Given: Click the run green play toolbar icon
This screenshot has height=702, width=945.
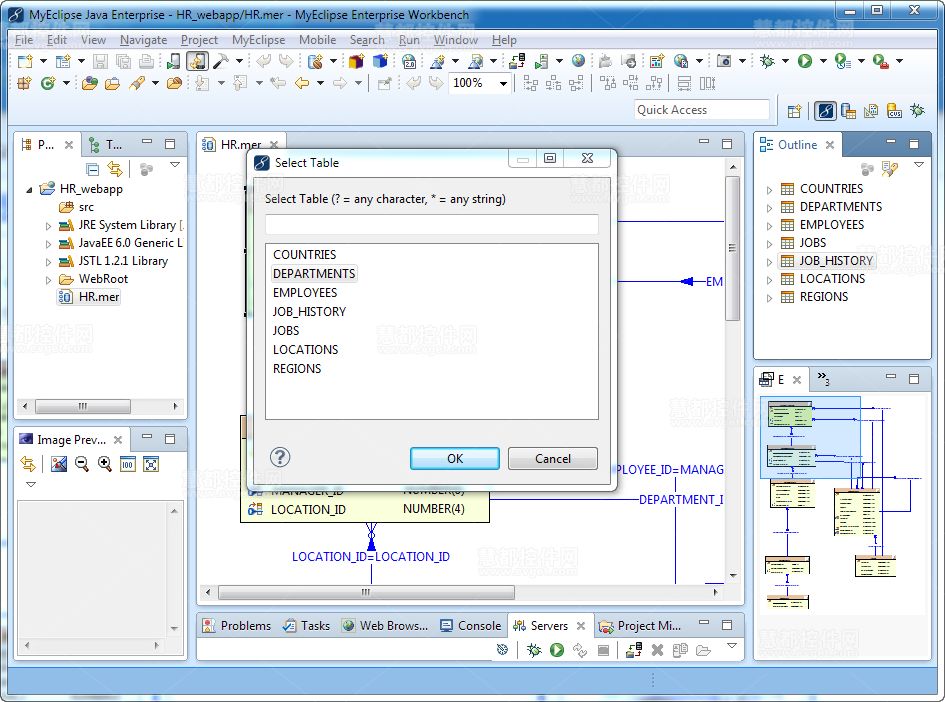Looking at the screenshot, I should click(805, 61).
